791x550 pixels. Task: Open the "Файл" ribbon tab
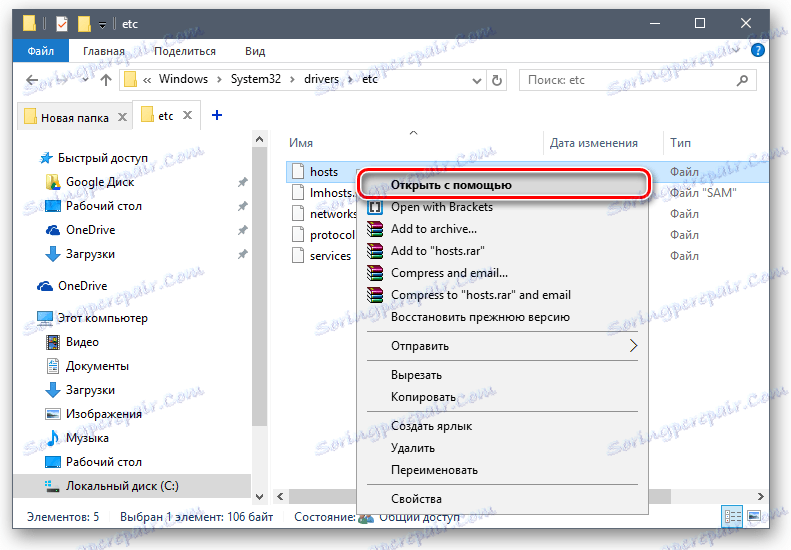[40, 51]
